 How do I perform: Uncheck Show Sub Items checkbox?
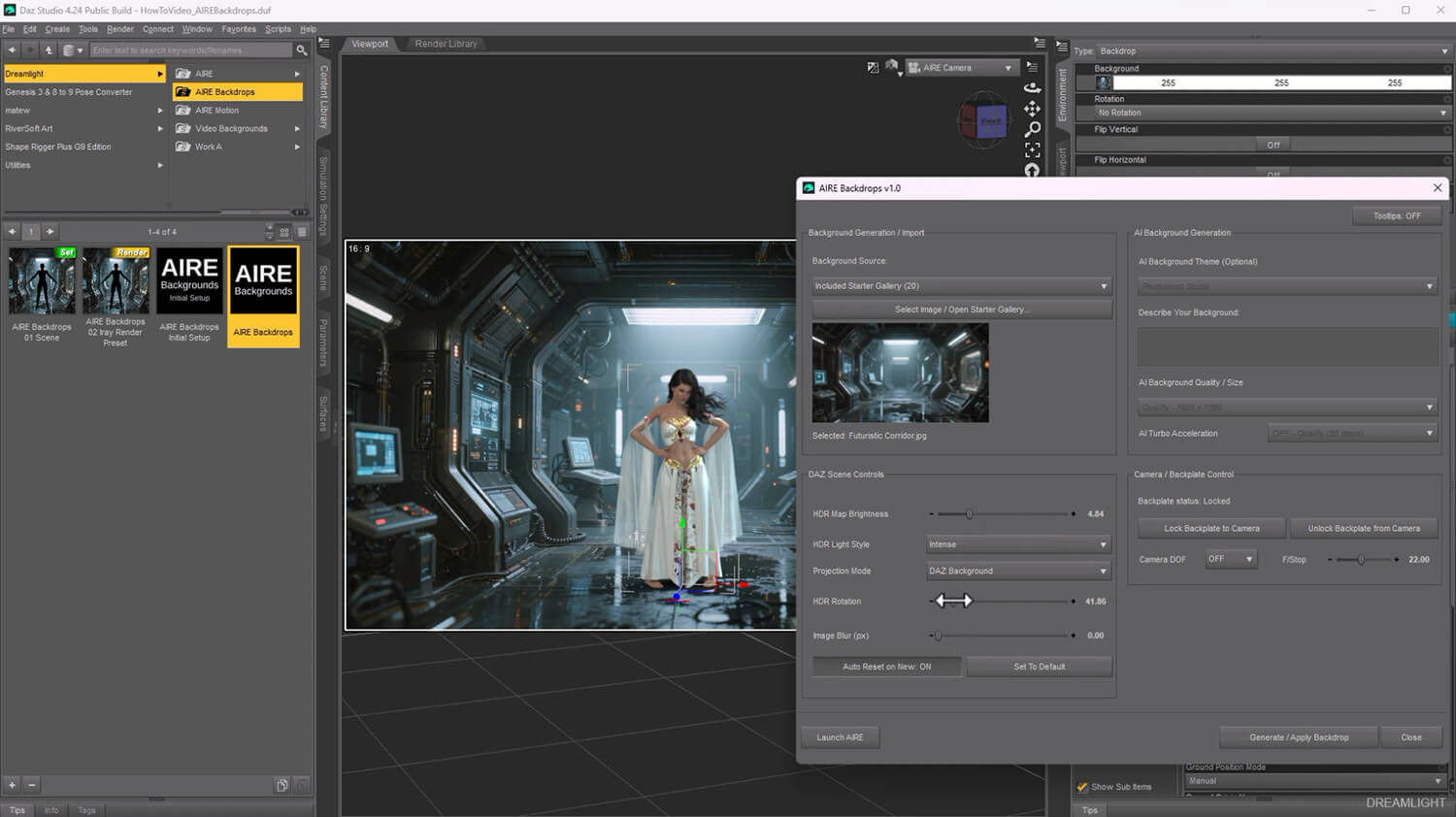click(1082, 787)
